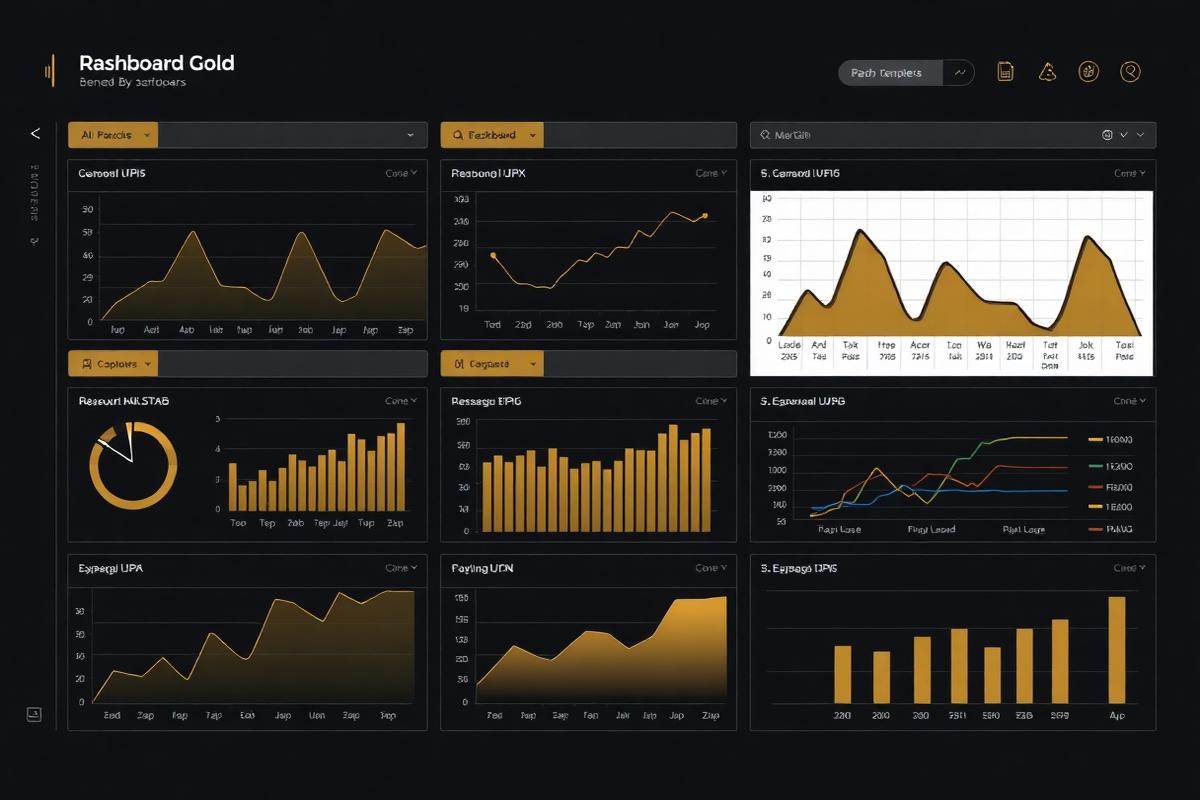Open Cone dropdown on S. Eganaeal UPG panel
Image resolution: width=1200 pixels, height=800 pixels.
(1130, 400)
